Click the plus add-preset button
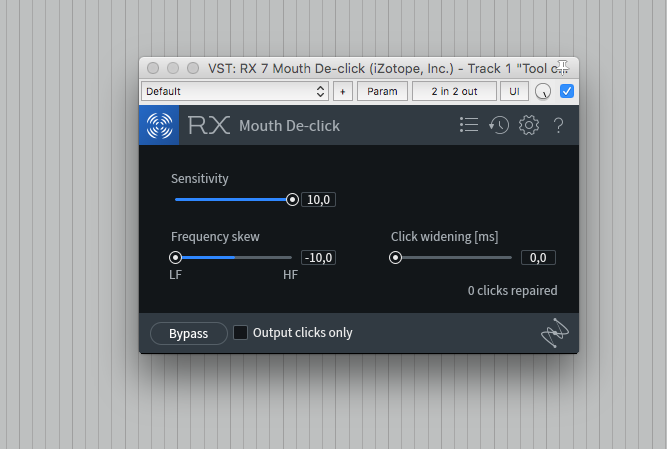The width and height of the screenshot is (667, 449). pyautogui.click(x=342, y=91)
